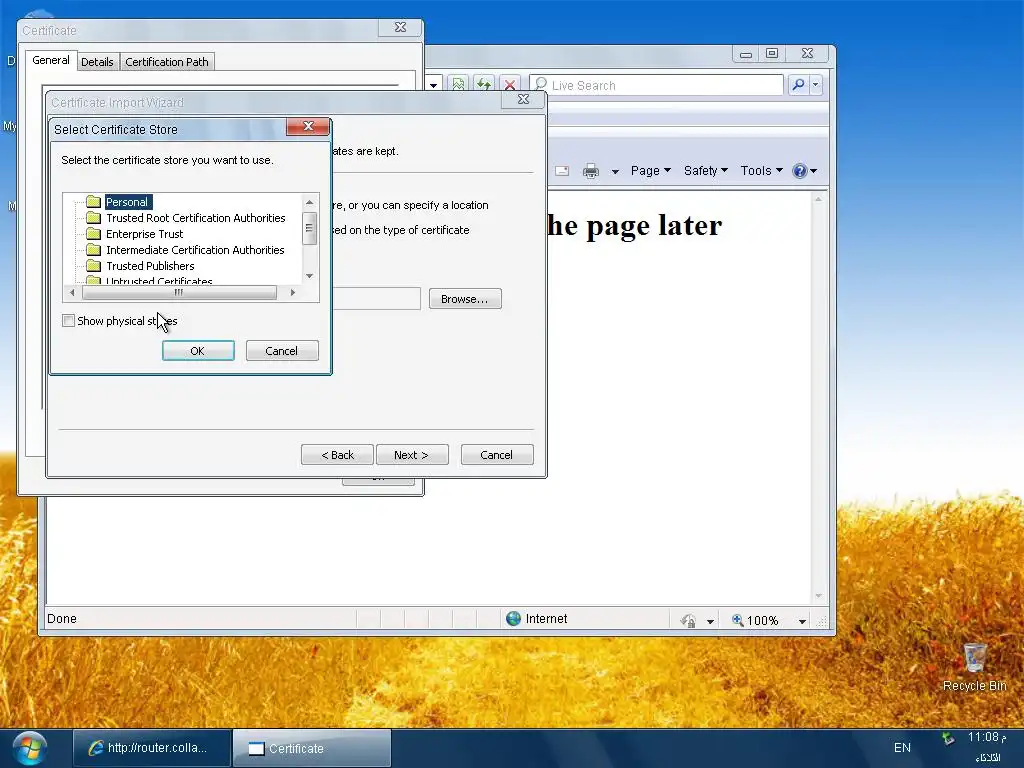
Task: Click the compatibility view icon in Internet Explorer
Action: click(458, 85)
